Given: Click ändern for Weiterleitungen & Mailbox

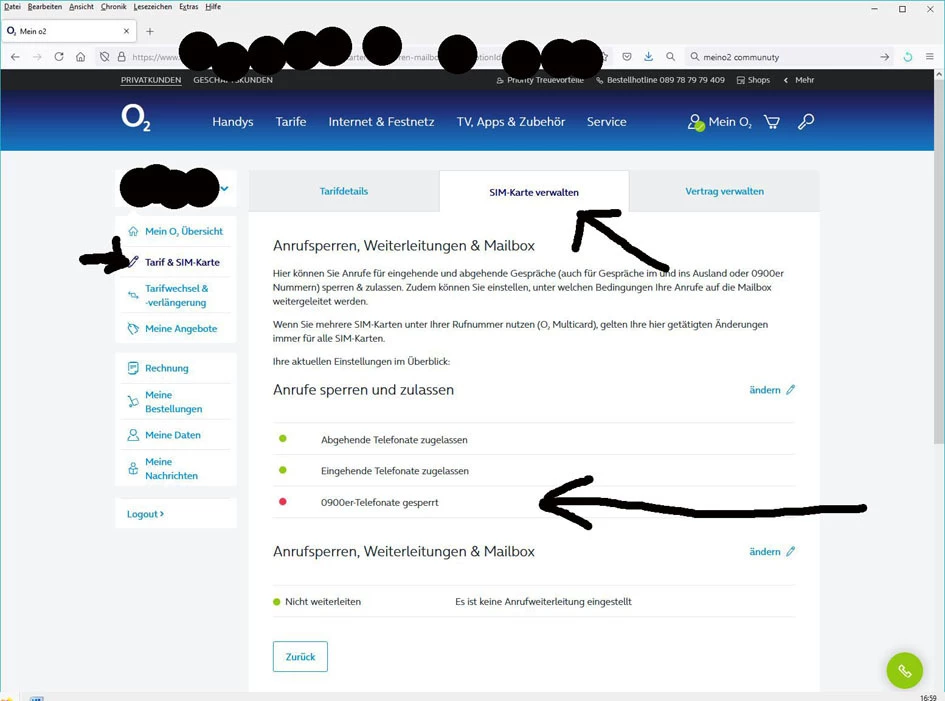Looking at the screenshot, I should (765, 552).
